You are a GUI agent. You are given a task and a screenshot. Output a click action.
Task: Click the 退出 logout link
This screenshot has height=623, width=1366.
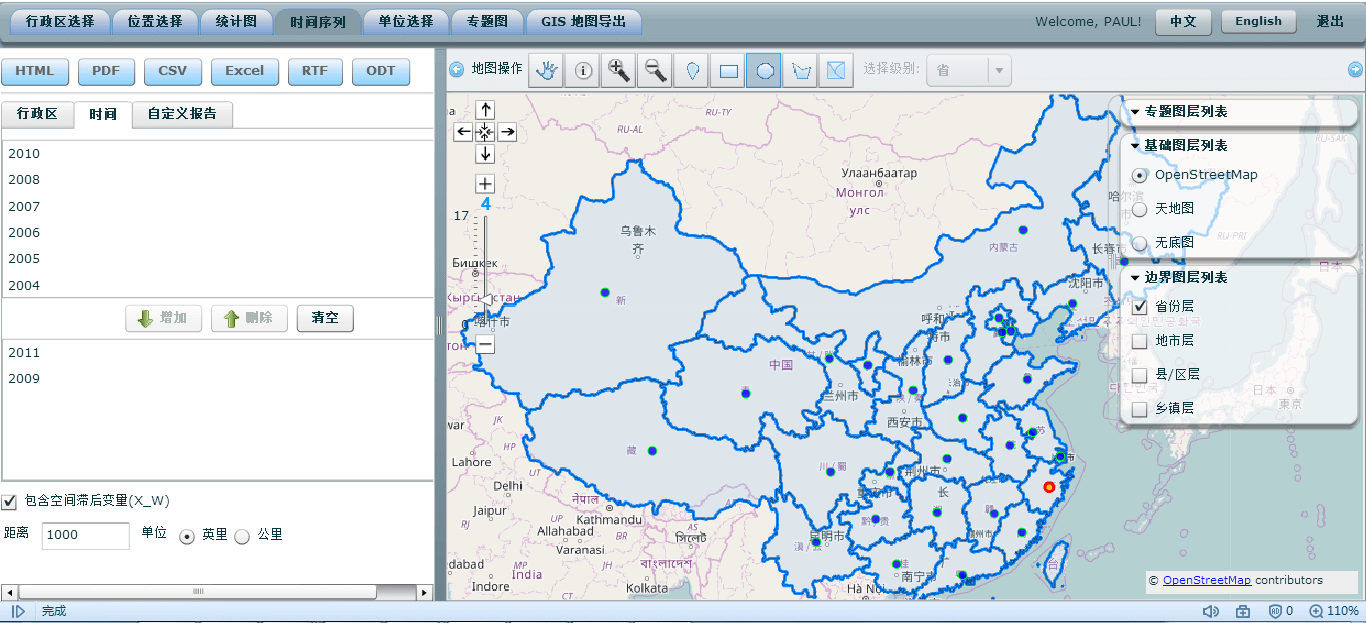1330,22
